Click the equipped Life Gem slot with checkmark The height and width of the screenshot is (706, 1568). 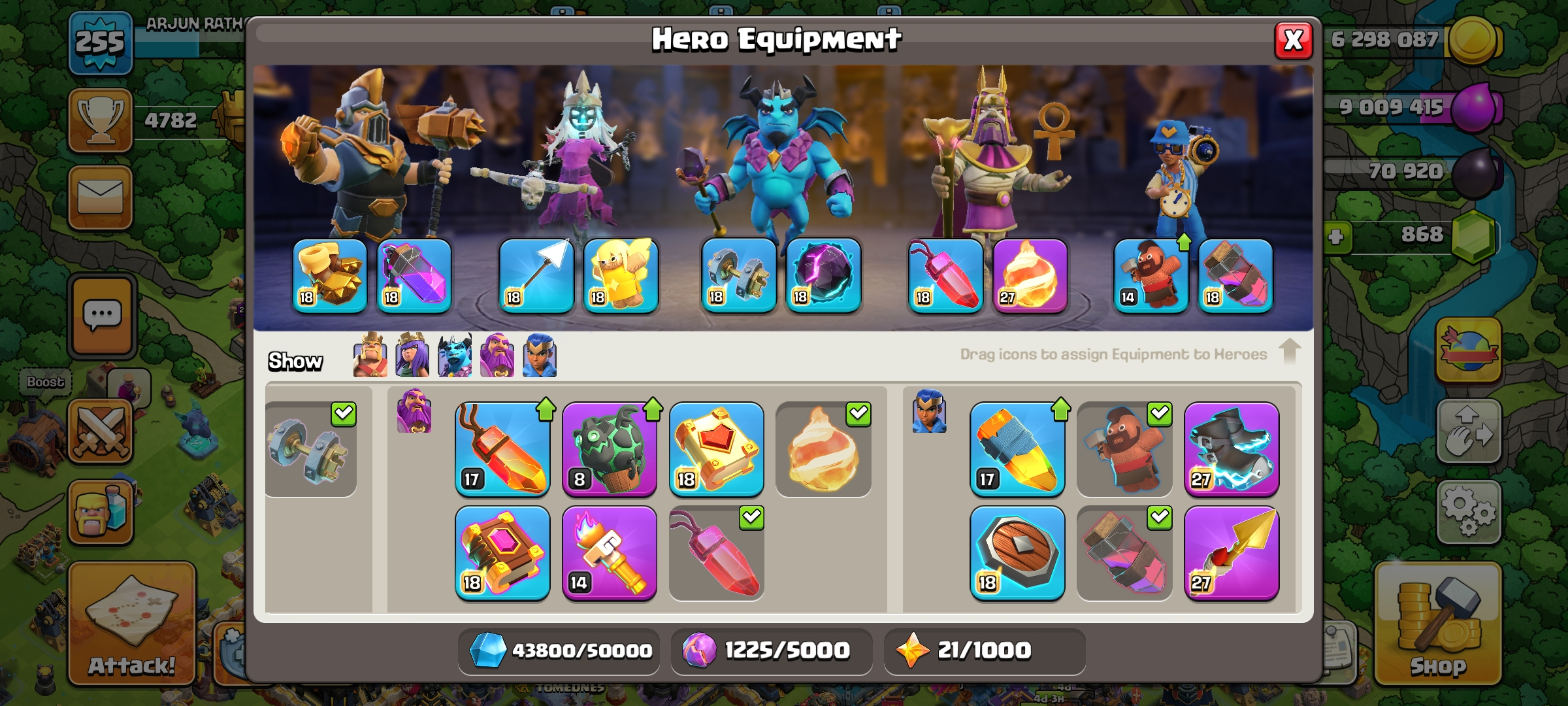pos(717,553)
